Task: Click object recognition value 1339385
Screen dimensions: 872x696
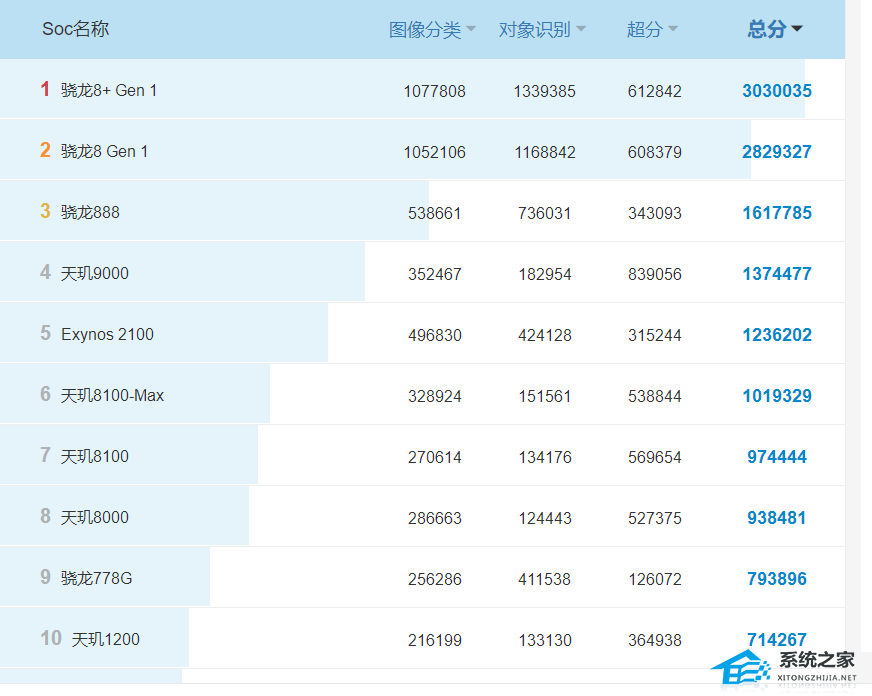Action: tap(544, 91)
